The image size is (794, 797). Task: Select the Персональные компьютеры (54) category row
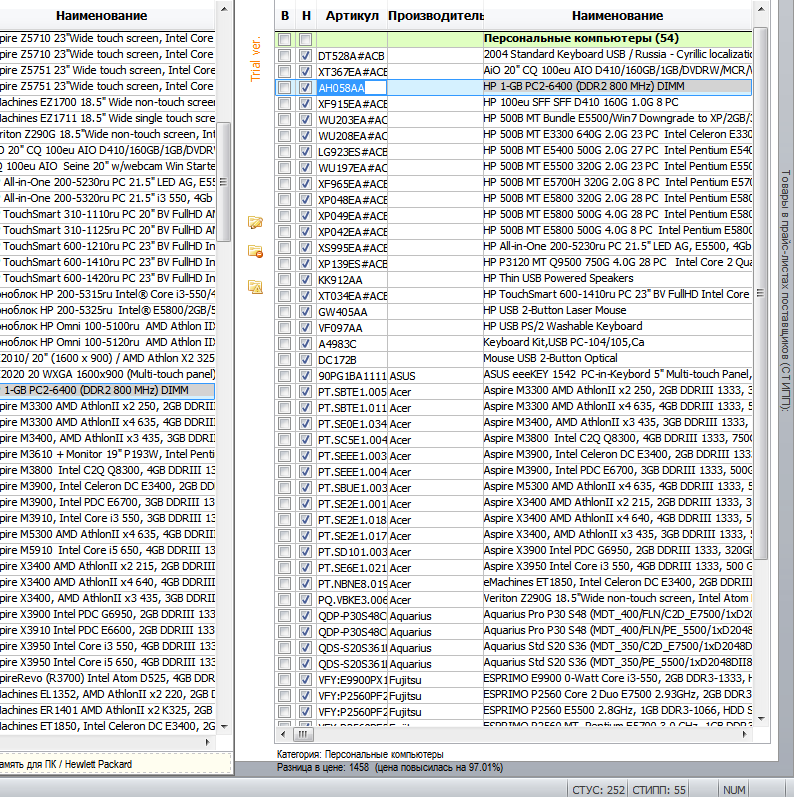pyautogui.click(x=513, y=39)
